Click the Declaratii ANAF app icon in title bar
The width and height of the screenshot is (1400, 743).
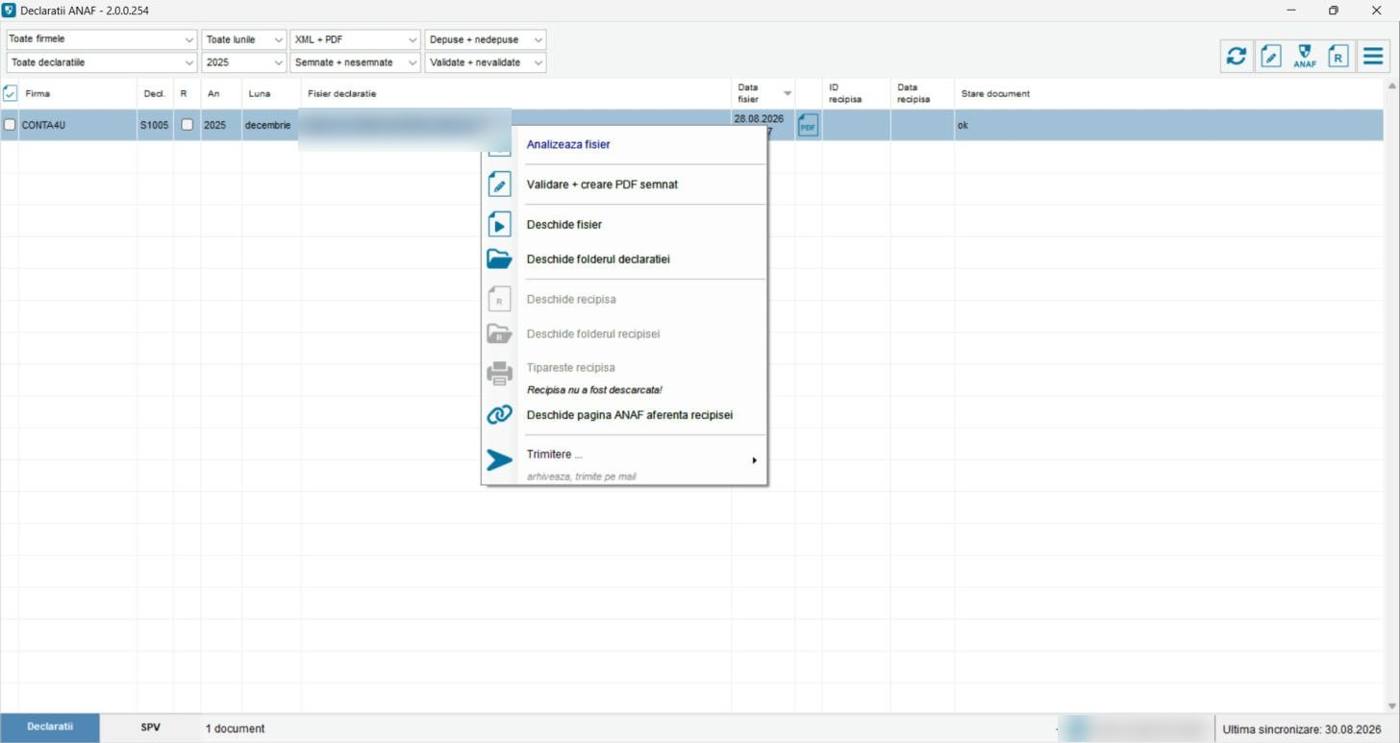pyautogui.click(x=9, y=10)
